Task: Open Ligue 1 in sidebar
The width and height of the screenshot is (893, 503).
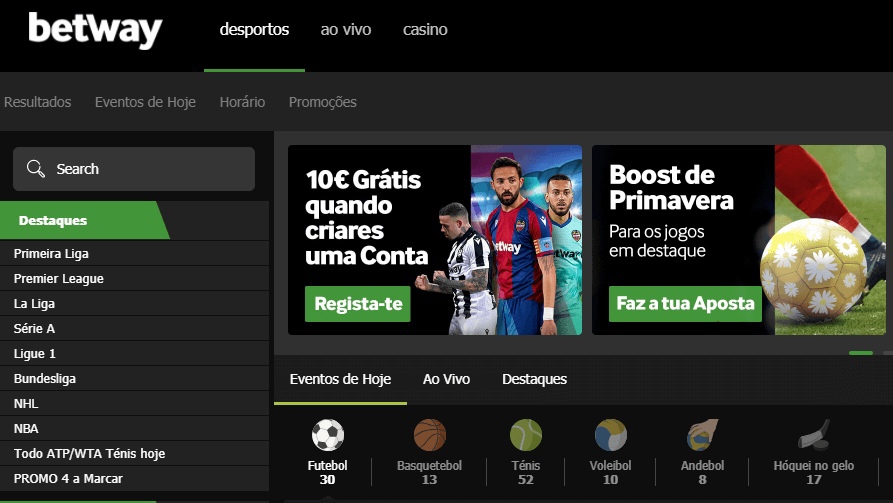Action: pyautogui.click(x=134, y=354)
